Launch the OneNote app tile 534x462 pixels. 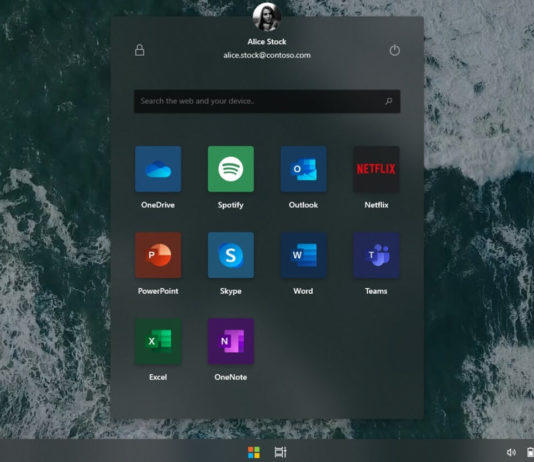click(x=231, y=341)
